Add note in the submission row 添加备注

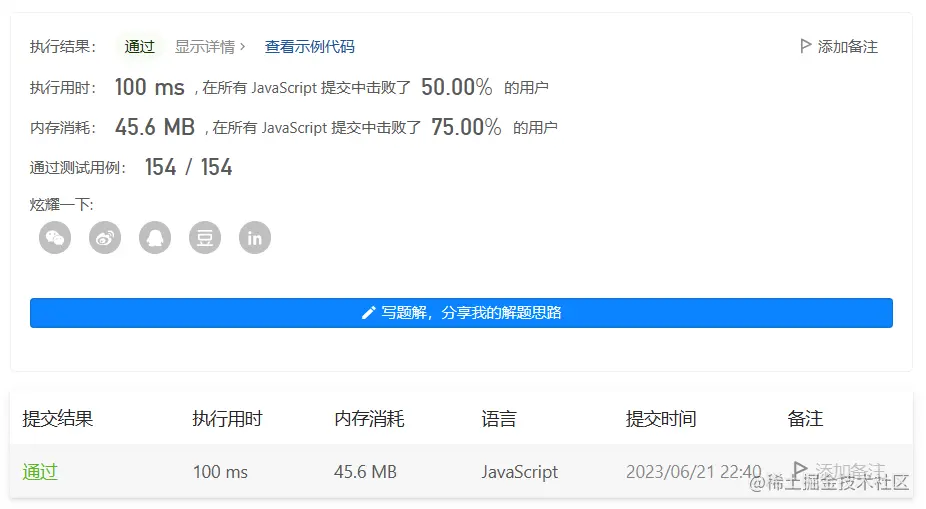[839, 471]
